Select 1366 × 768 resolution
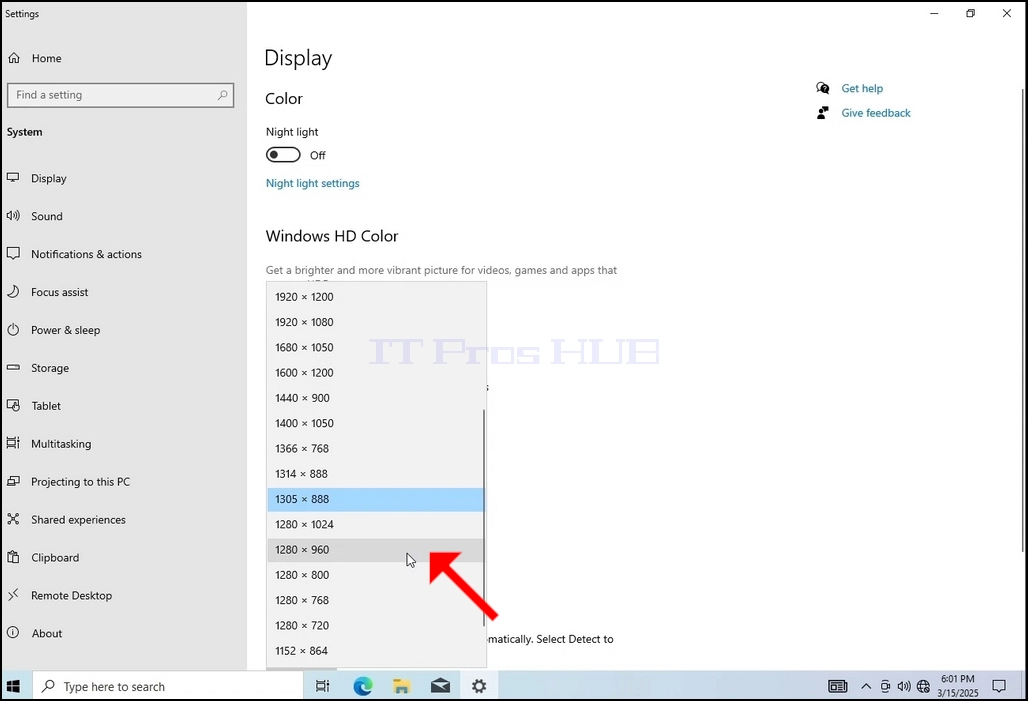 [375, 449]
